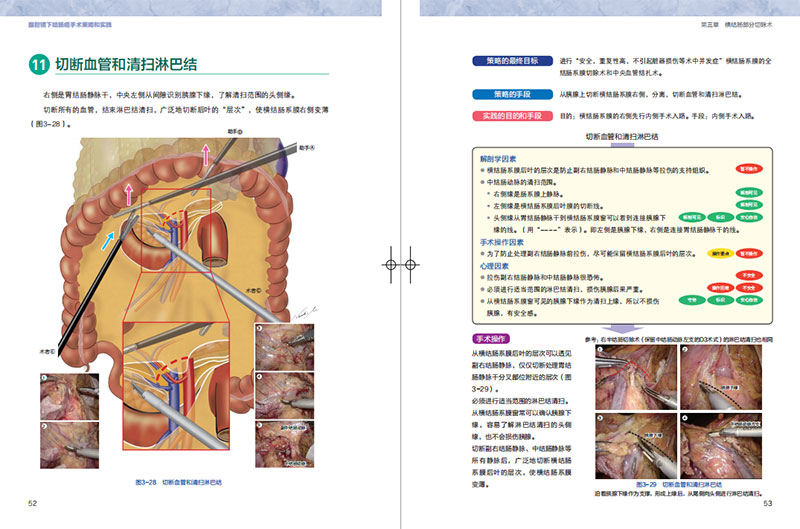Click the paragraph starting 右侧是胃结肠静脉干
Viewport: 800px width, 529px height.
[x=168, y=95]
